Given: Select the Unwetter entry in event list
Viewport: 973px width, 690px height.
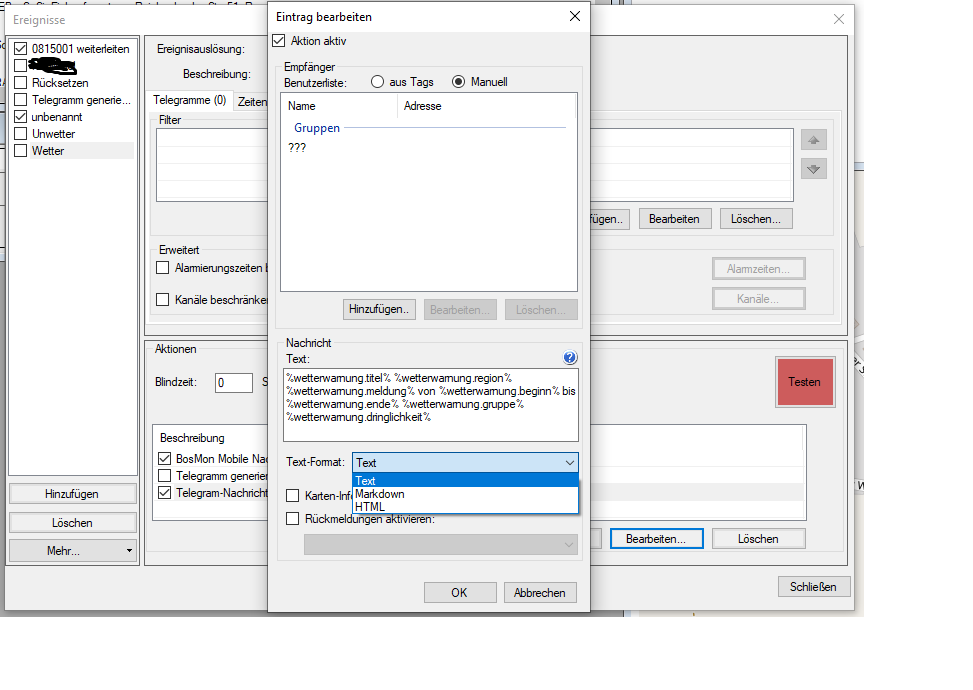Looking at the screenshot, I should click(x=53, y=134).
